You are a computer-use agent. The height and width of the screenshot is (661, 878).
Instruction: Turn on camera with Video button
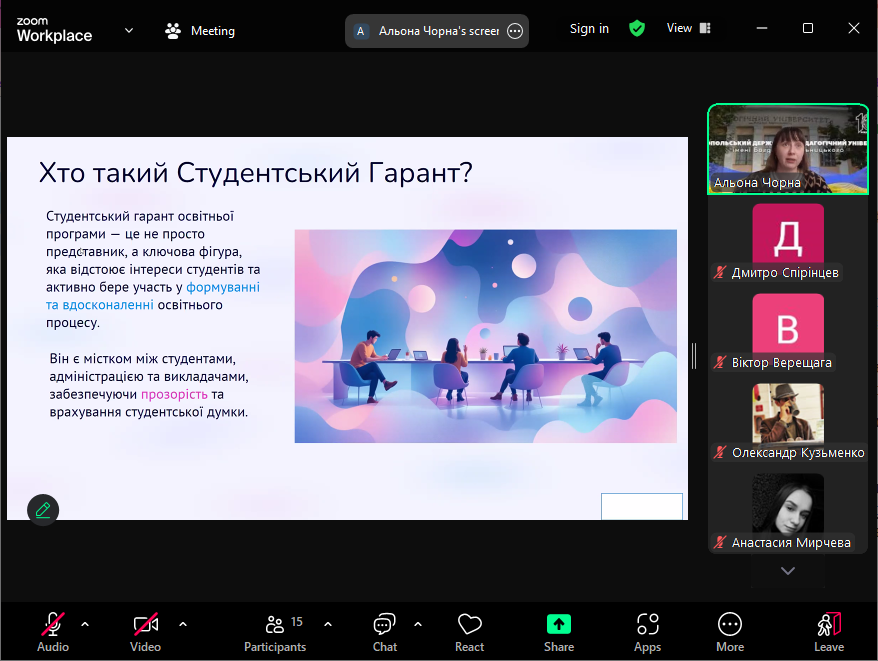(145, 632)
